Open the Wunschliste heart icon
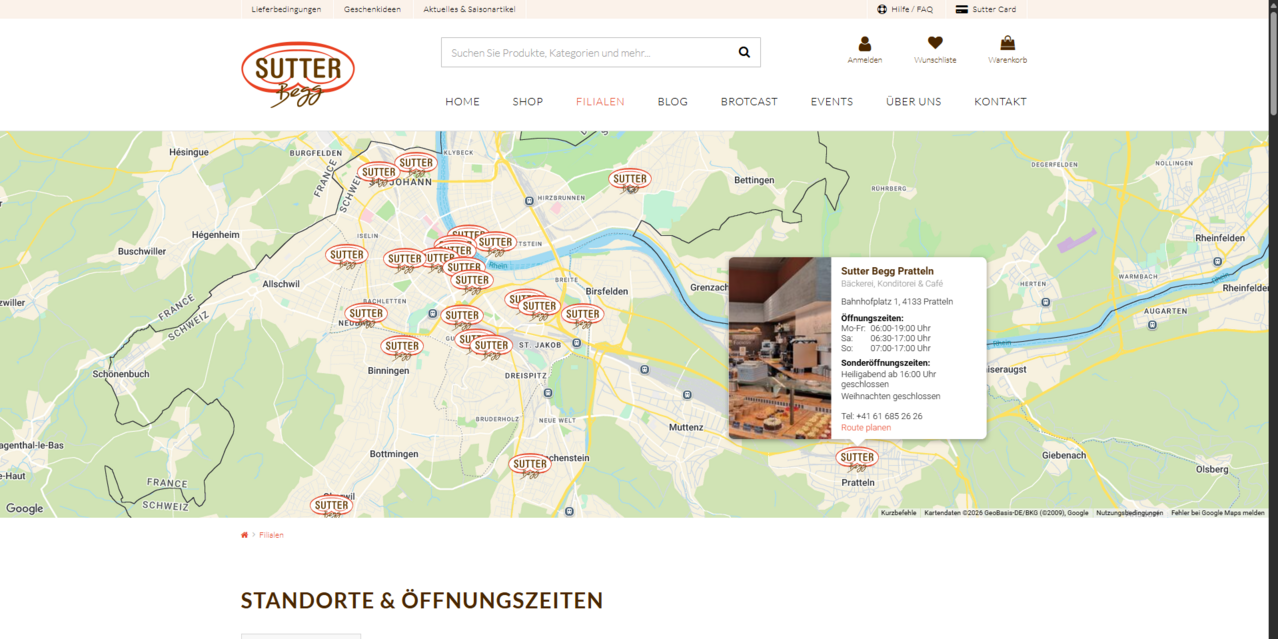Screen dimensions: 1278x639 click(x=935, y=43)
